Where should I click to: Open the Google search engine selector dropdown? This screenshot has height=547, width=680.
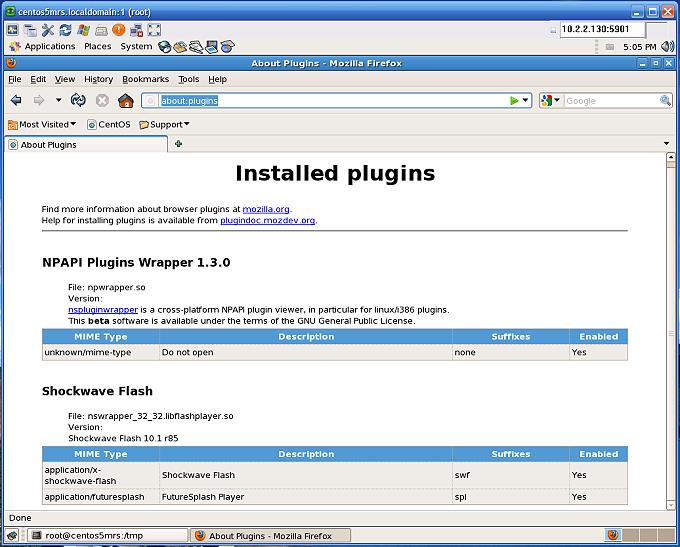click(x=551, y=100)
